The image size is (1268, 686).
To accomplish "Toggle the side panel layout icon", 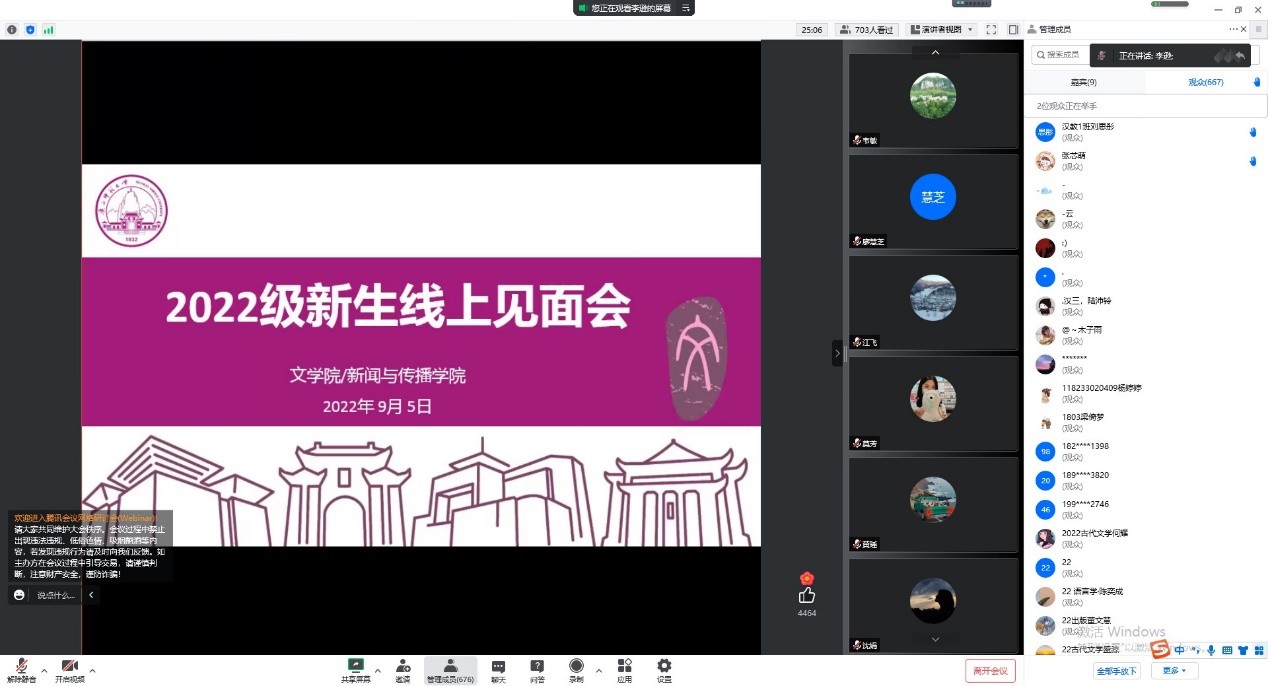I will [x=1013, y=30].
